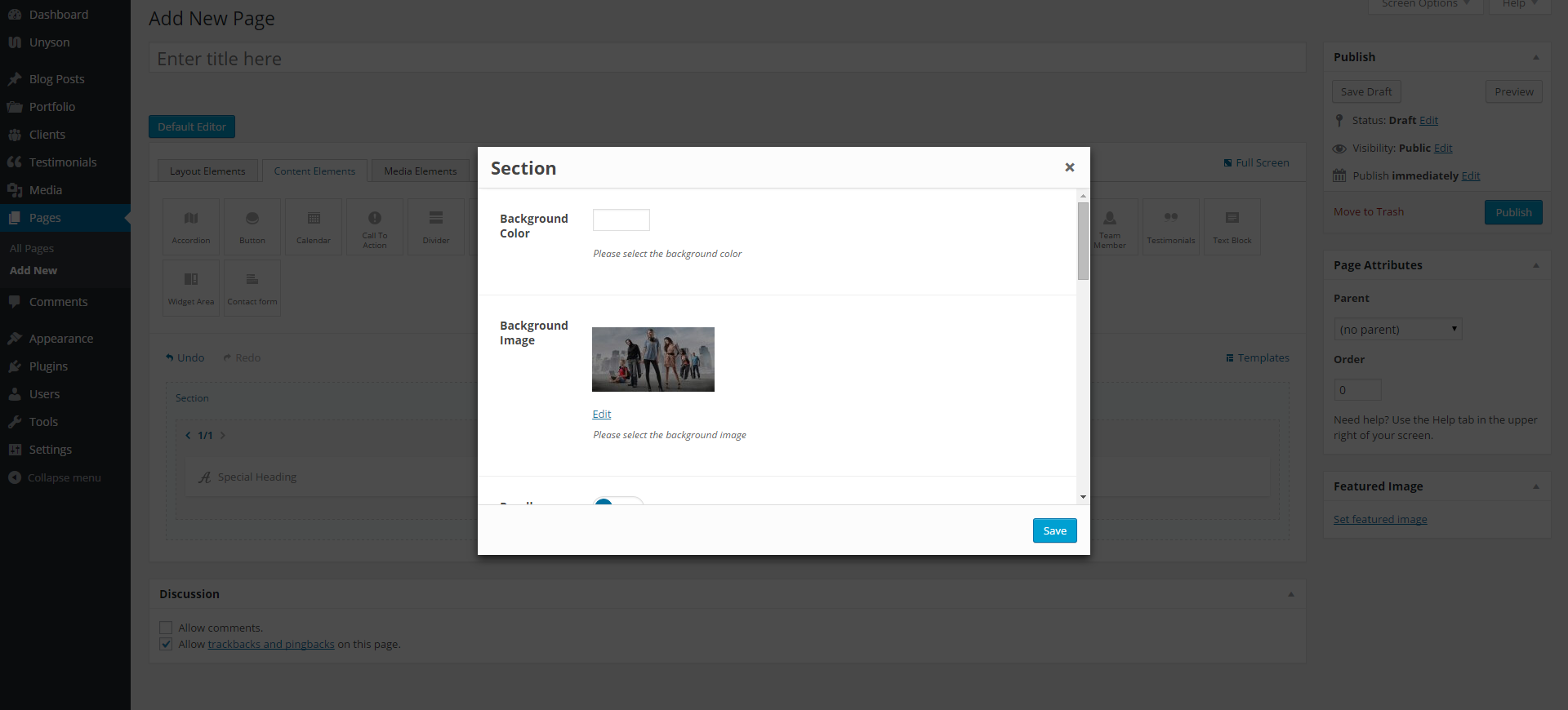Click the Default Editor button
This screenshot has width=1568, height=710.
click(x=192, y=126)
